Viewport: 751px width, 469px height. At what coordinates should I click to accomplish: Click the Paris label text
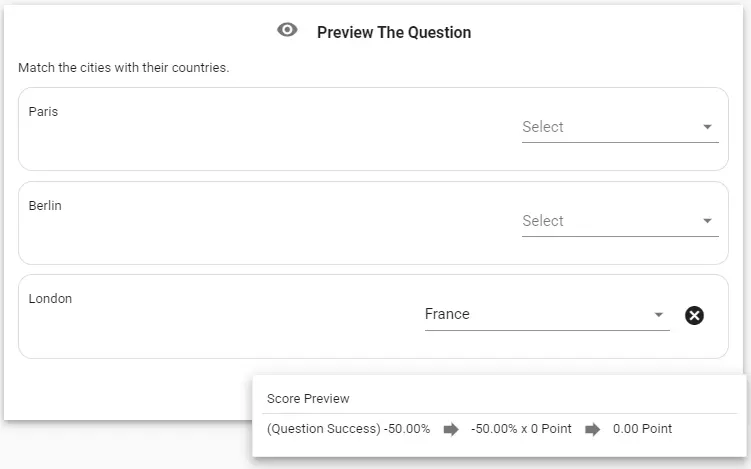[43, 112]
